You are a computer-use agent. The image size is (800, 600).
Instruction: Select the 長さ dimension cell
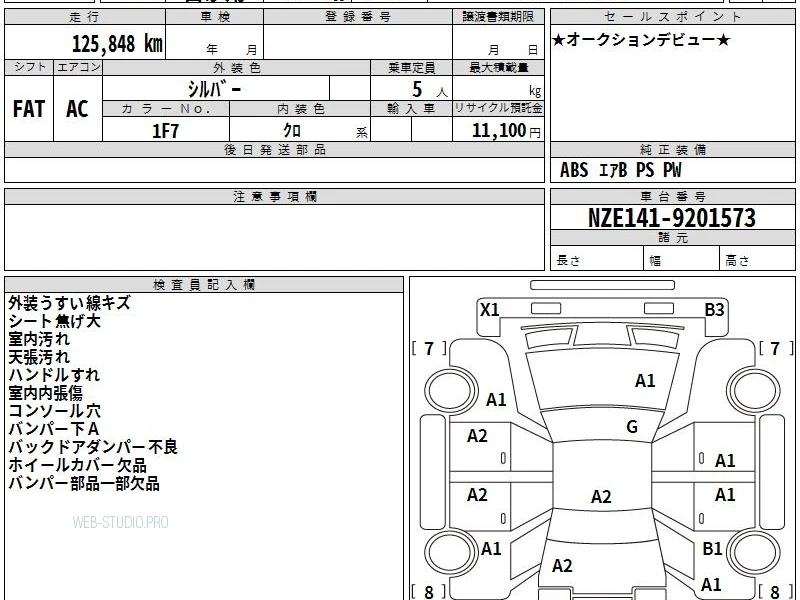(596, 259)
